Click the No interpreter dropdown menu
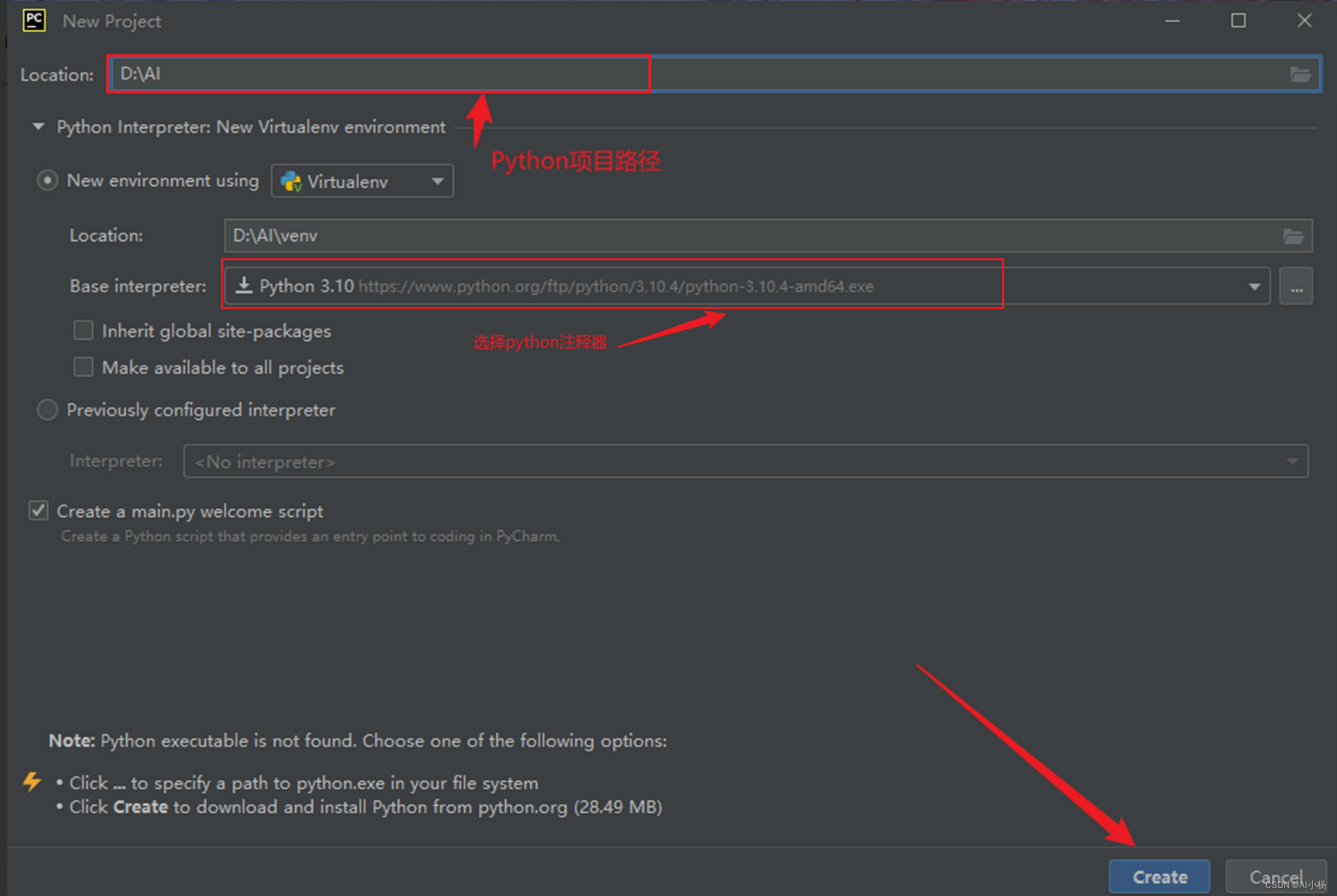 click(740, 460)
